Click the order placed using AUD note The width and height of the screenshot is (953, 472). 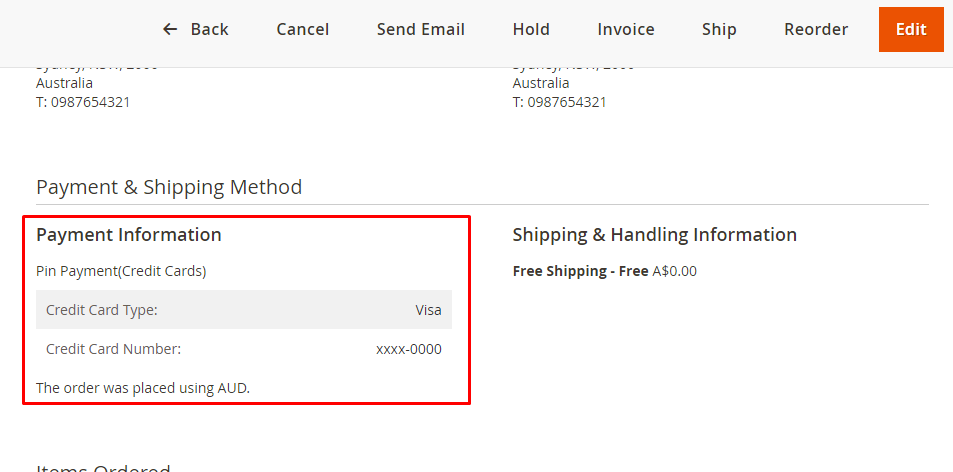143,387
